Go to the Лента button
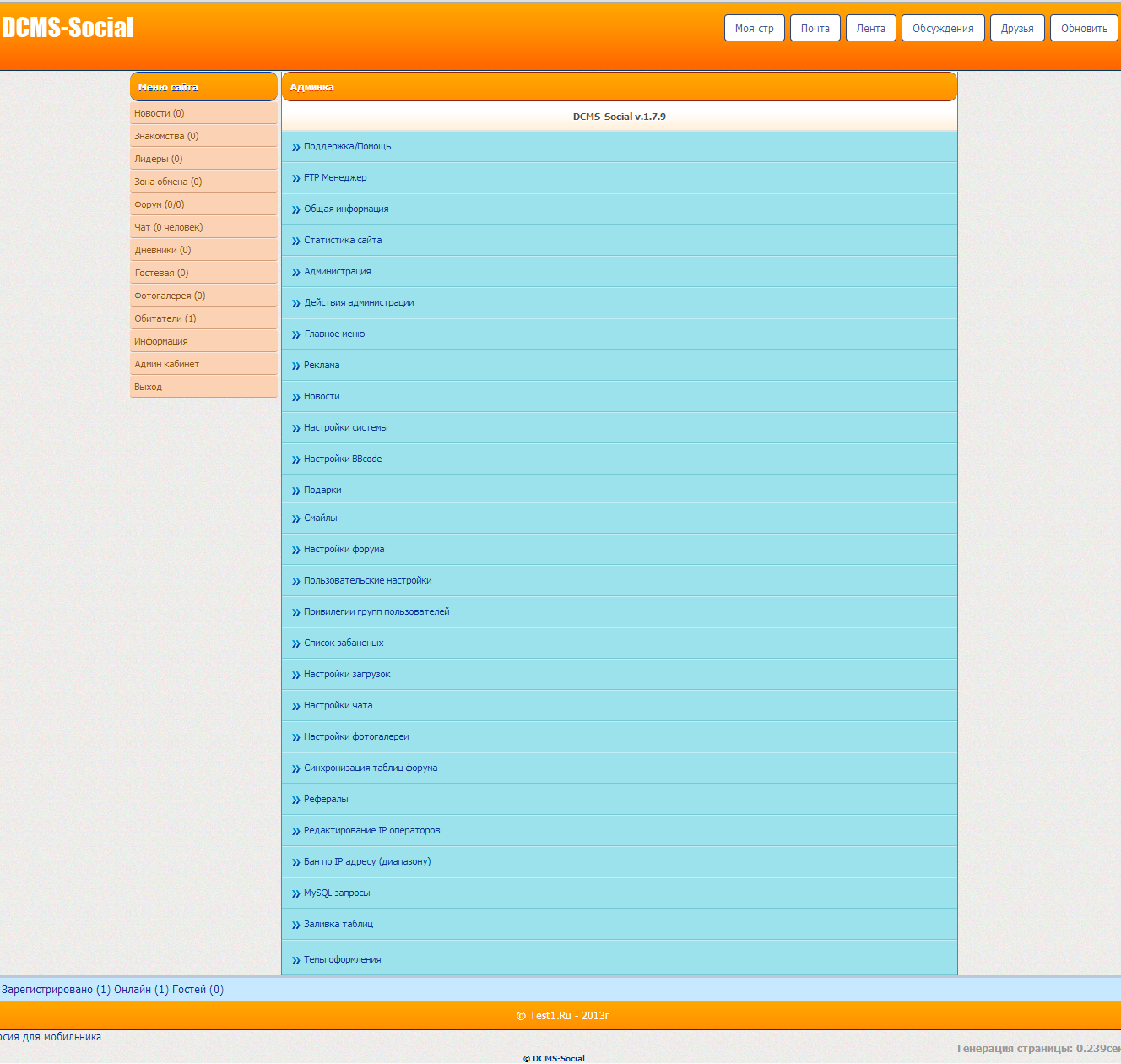 871,28
